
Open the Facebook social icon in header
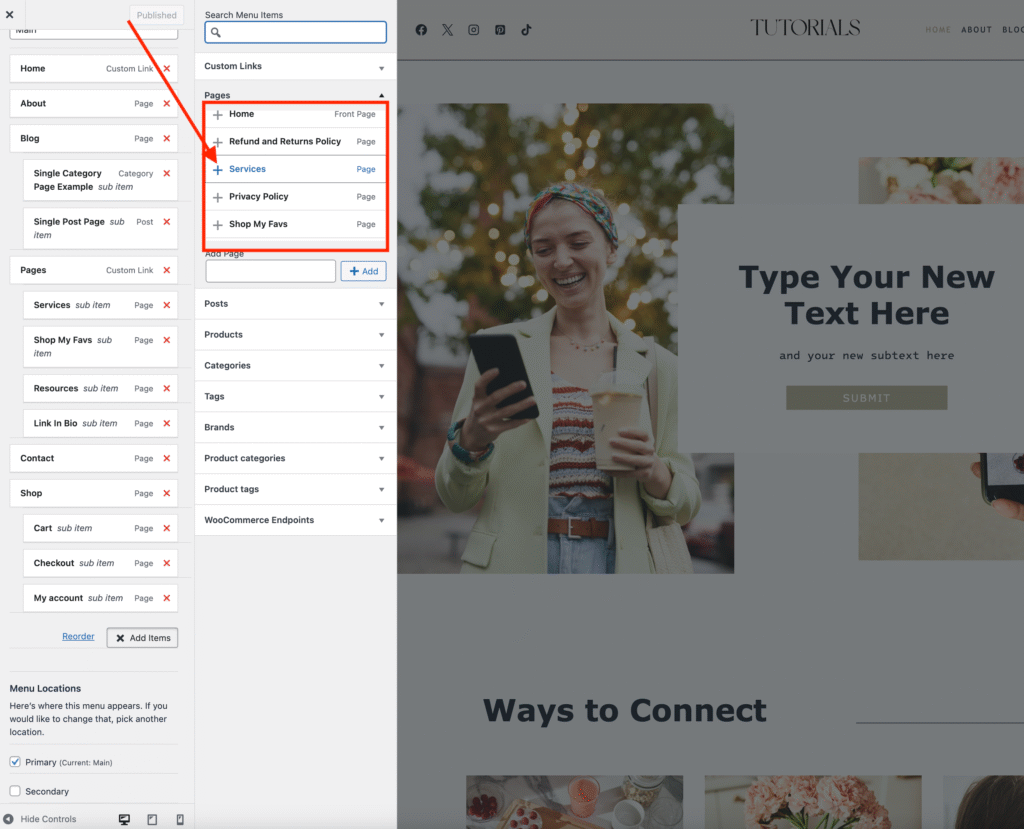click(421, 30)
